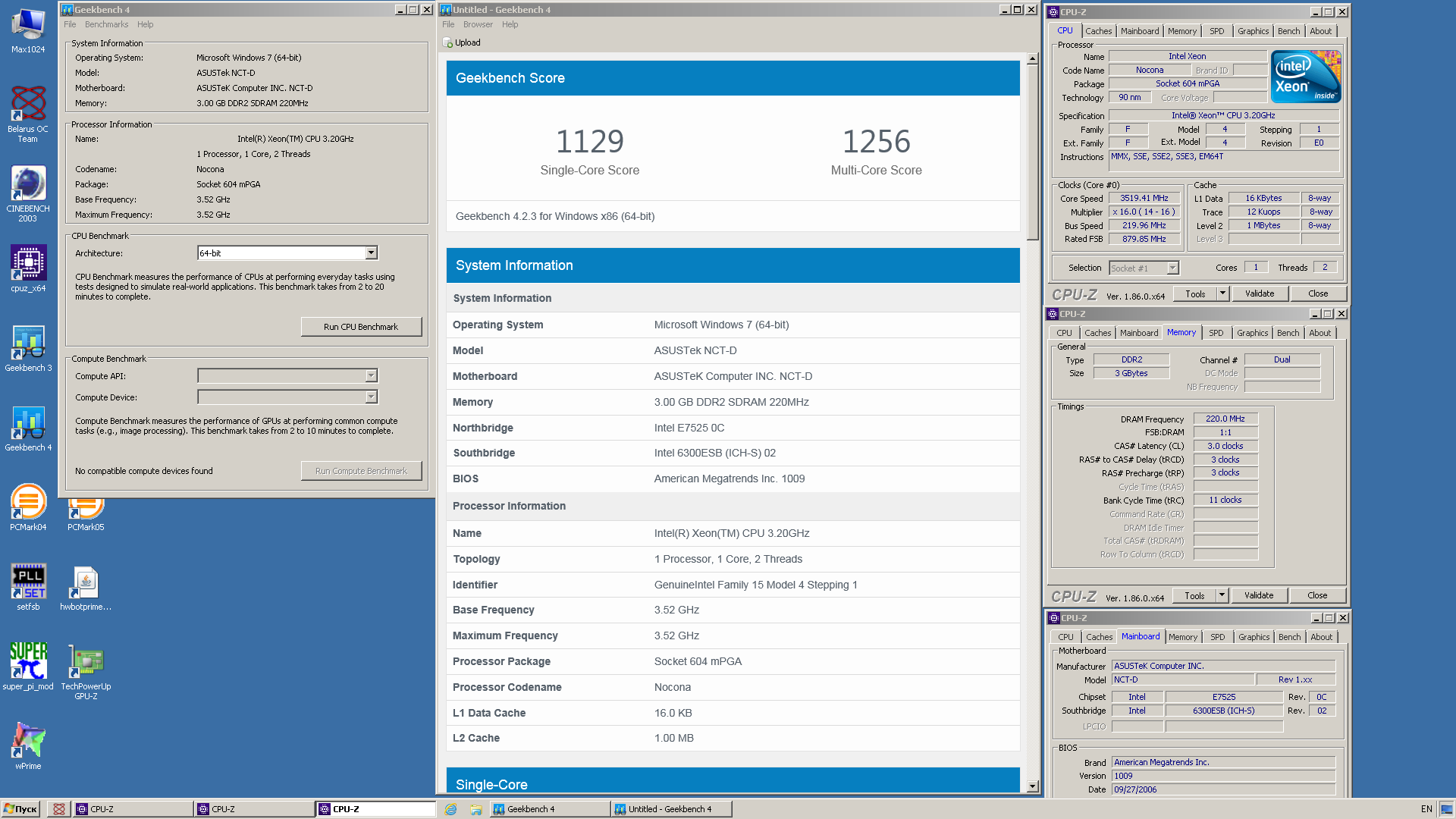Click the Intel Xeon inside logo

[1306, 77]
